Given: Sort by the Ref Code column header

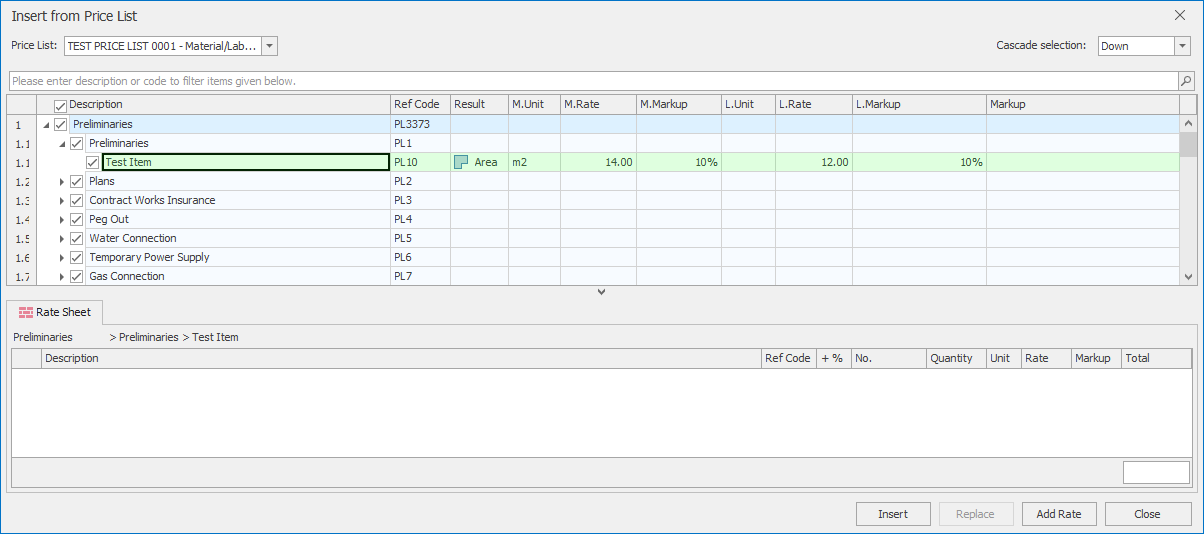Looking at the screenshot, I should (416, 104).
